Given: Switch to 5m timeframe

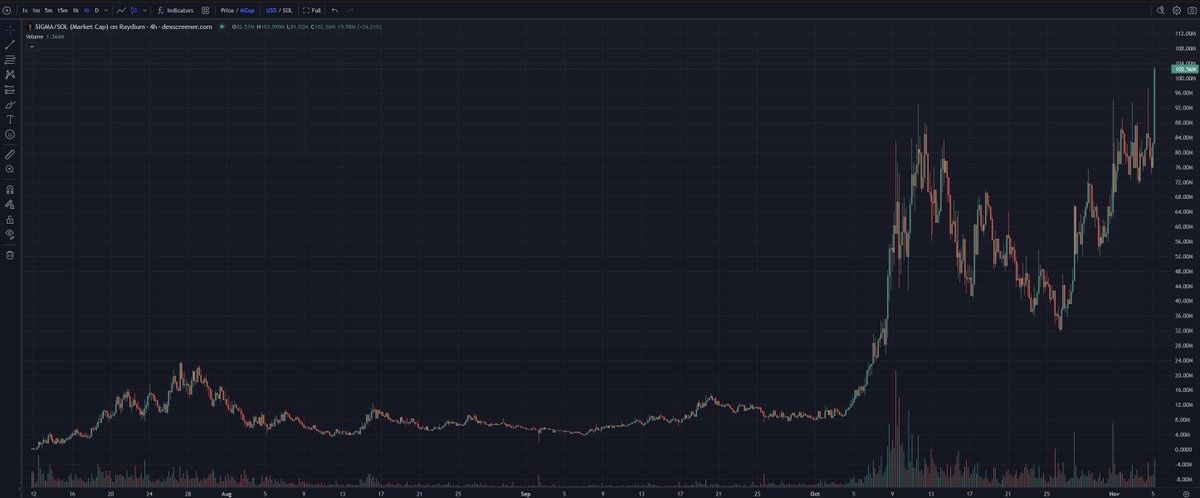Looking at the screenshot, I should coord(48,10).
